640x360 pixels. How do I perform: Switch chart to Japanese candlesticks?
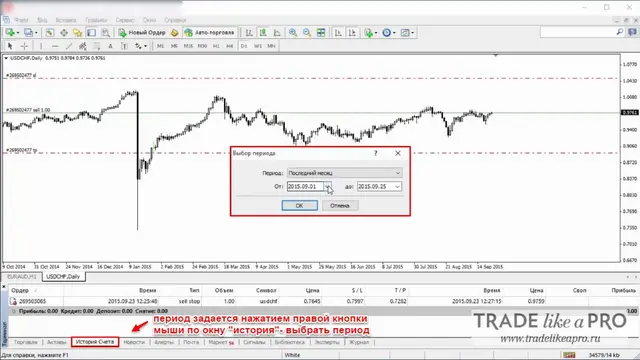[263, 33]
